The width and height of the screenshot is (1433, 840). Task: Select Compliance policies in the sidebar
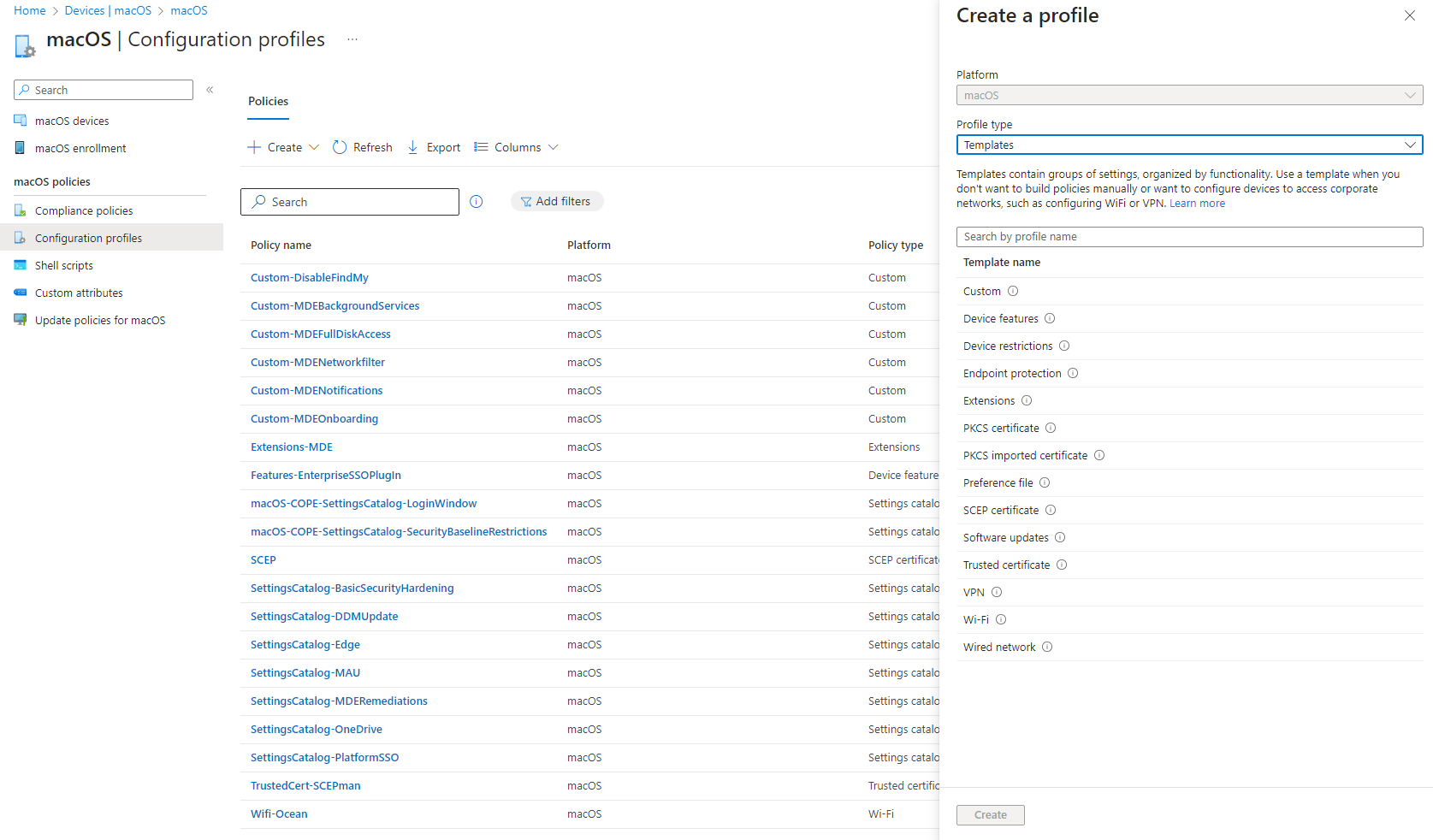click(x=84, y=210)
